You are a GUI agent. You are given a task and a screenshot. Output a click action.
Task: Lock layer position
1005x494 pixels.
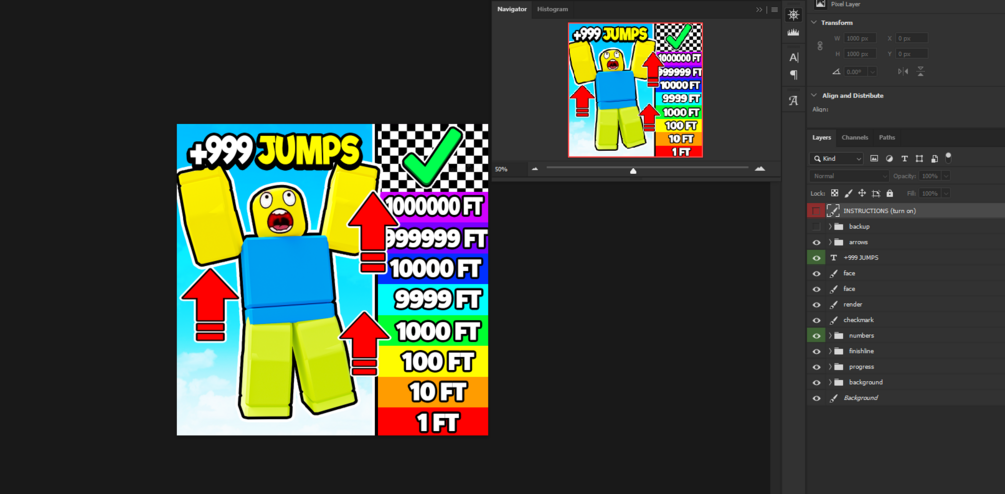pos(862,193)
